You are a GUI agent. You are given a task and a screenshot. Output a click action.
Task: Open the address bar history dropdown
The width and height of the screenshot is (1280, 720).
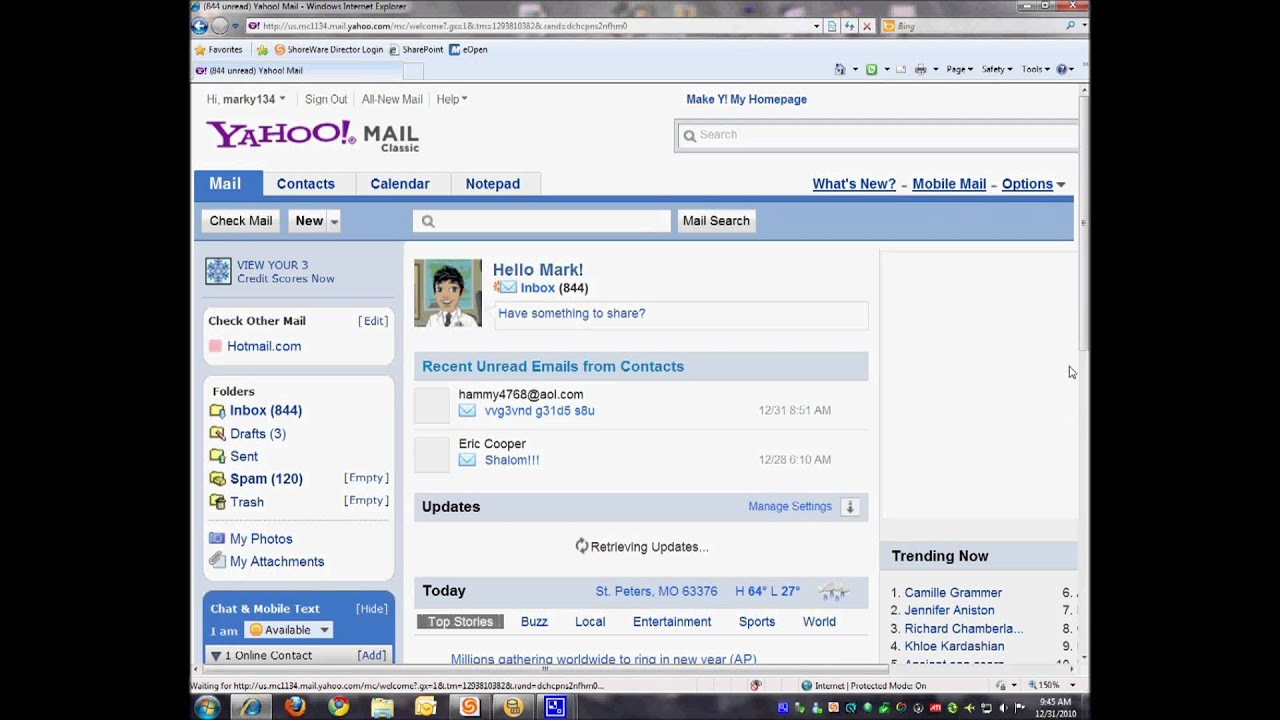(x=816, y=26)
